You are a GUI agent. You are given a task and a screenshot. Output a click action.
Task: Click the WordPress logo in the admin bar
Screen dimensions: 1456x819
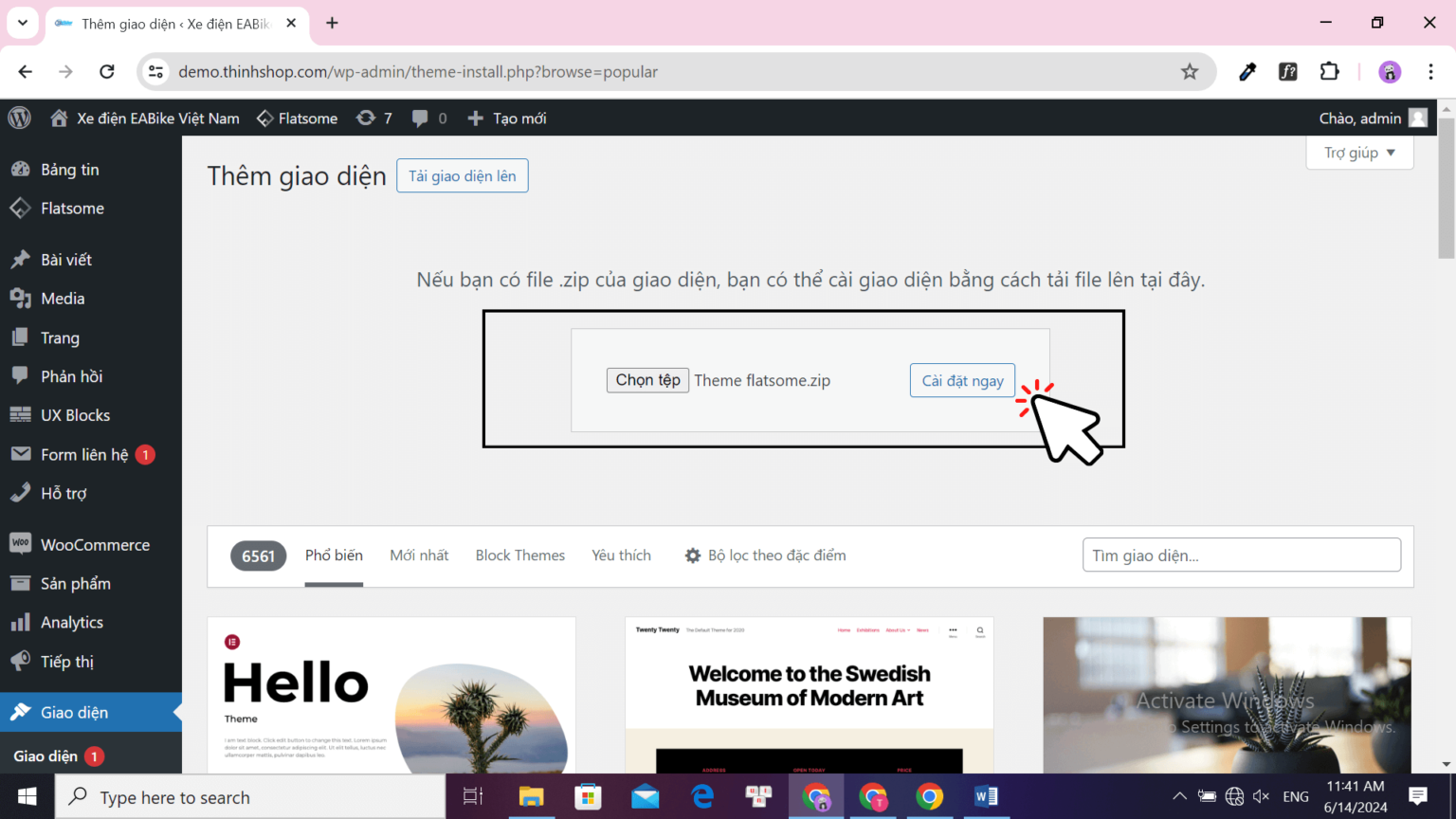pyautogui.click(x=19, y=118)
